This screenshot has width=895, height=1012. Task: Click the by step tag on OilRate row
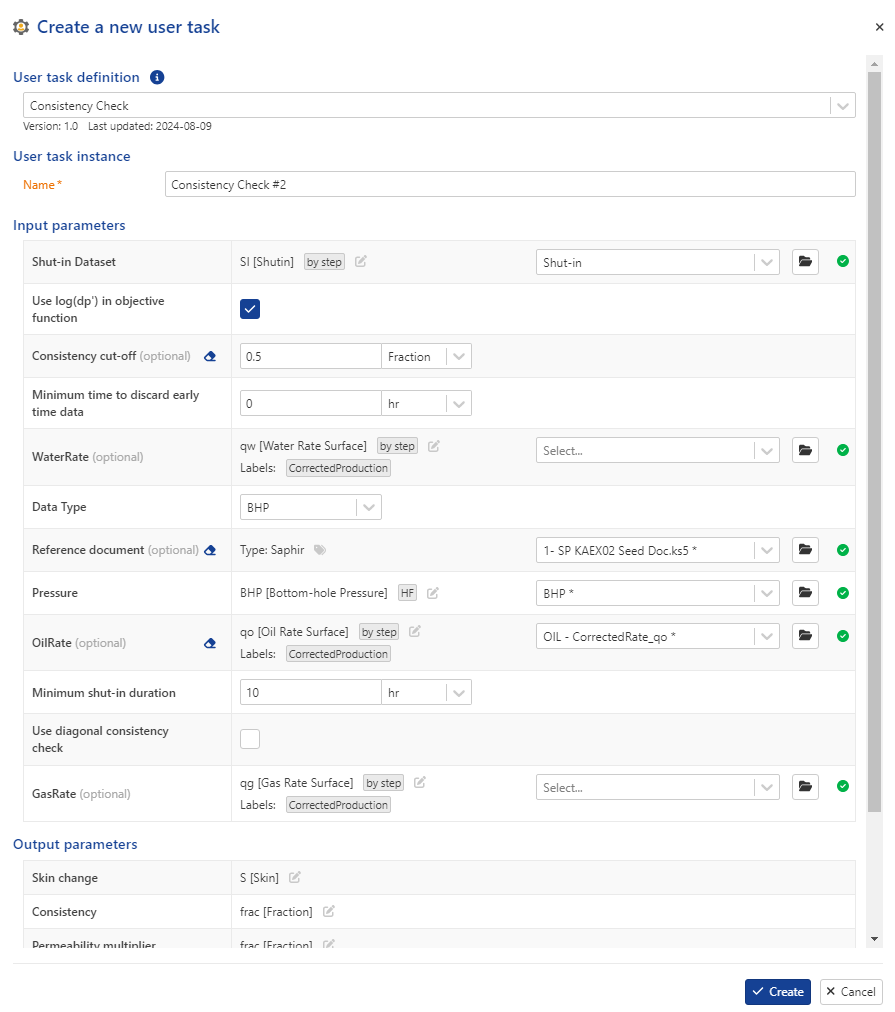379,632
